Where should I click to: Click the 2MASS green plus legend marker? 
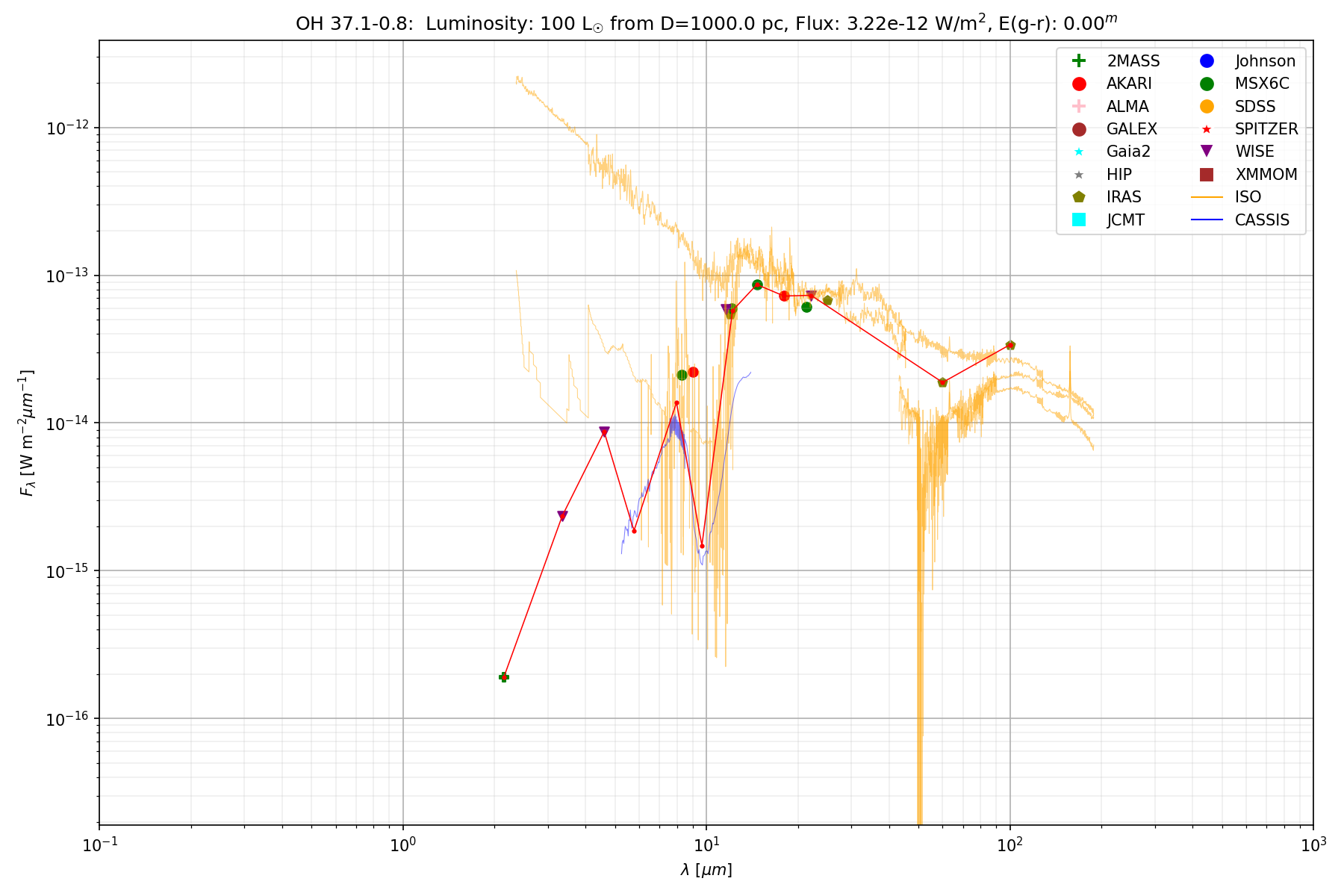point(1078,61)
